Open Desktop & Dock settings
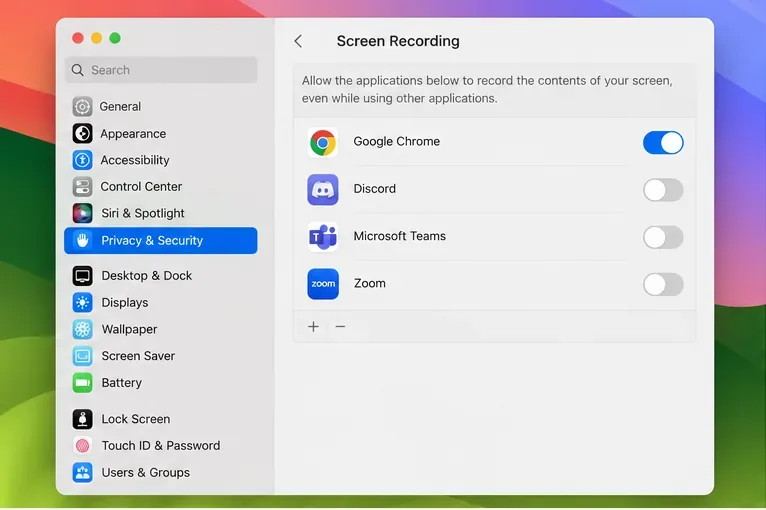The width and height of the screenshot is (766, 510). (x=161, y=276)
